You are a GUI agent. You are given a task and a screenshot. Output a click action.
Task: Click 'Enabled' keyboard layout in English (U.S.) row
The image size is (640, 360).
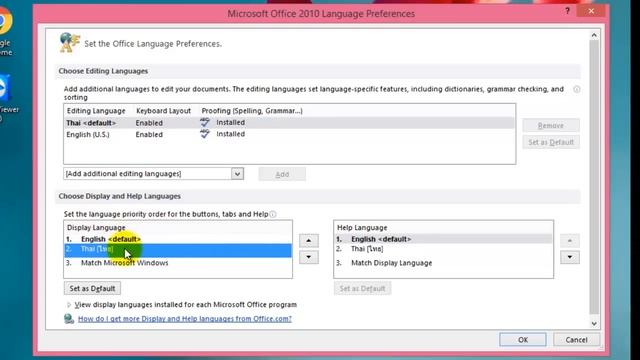[x=149, y=134]
